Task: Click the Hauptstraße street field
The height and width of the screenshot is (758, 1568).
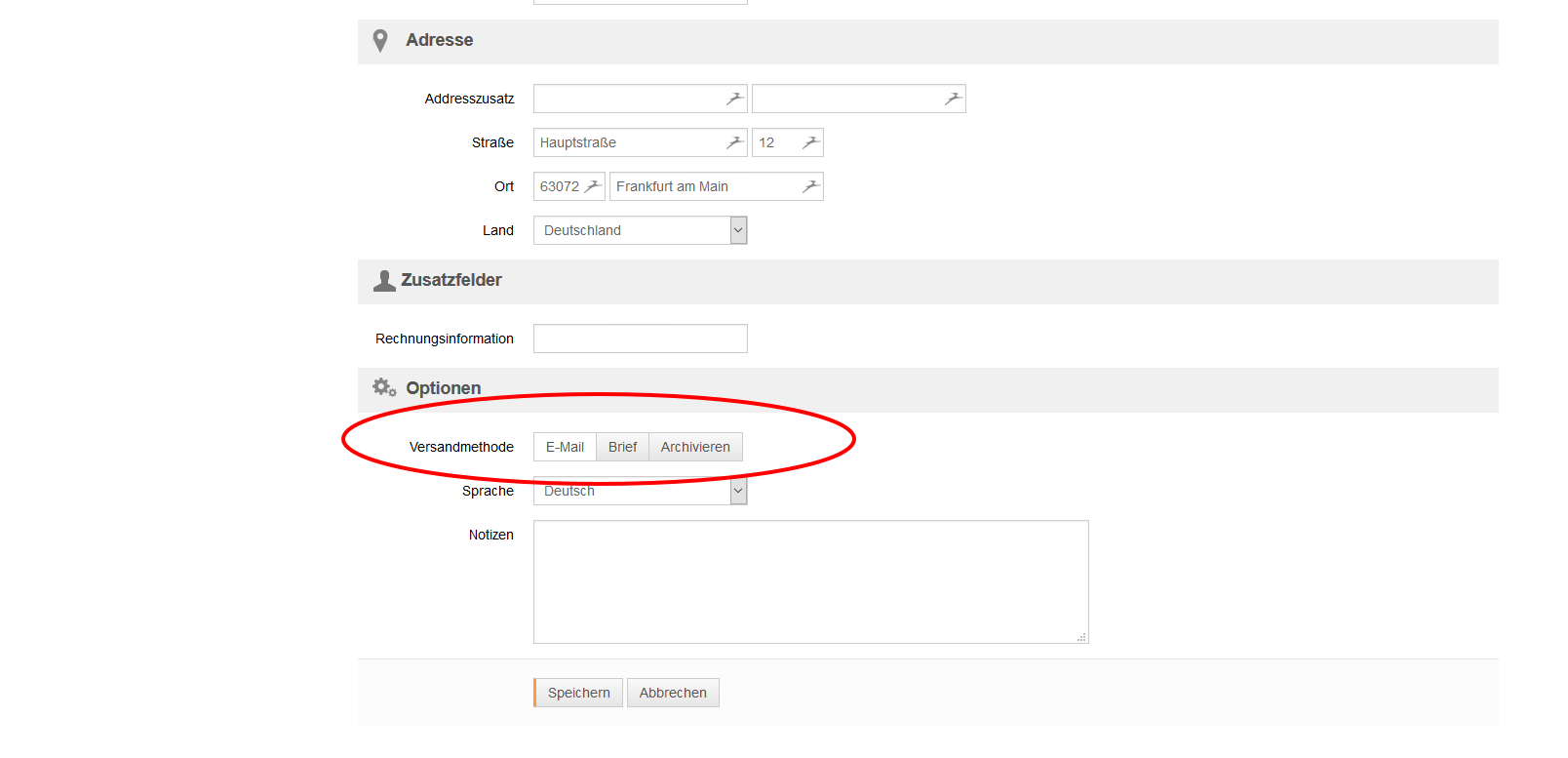Action: click(640, 142)
